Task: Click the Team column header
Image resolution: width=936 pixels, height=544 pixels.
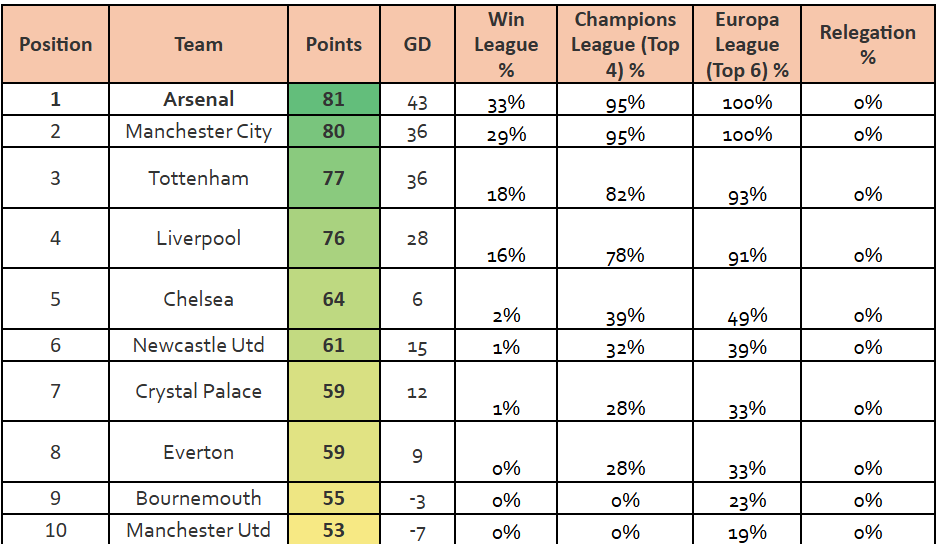Action: tap(198, 44)
